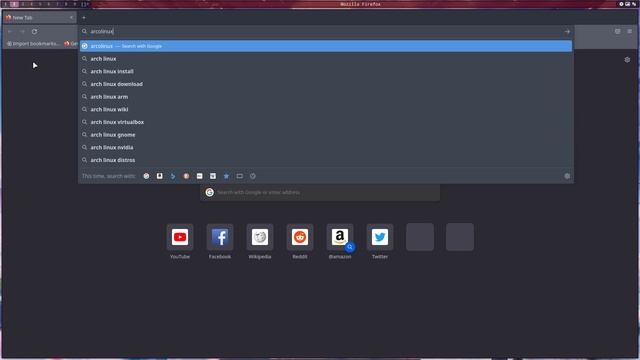Choose 'arcolinux — Search with Google' suggestion

click(326, 46)
